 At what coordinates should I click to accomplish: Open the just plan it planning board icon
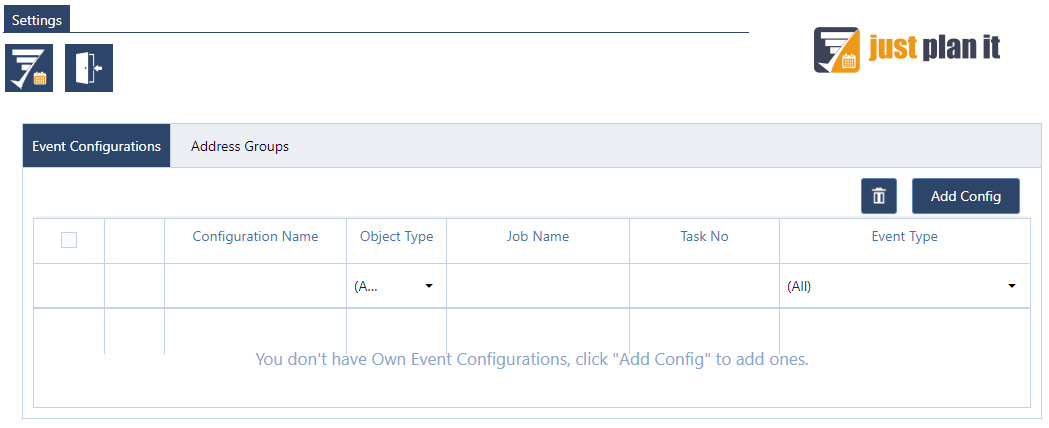click(x=29, y=68)
